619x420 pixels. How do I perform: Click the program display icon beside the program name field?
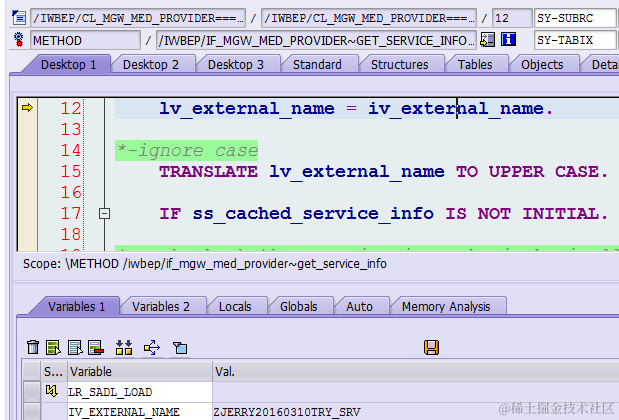(x=19, y=18)
